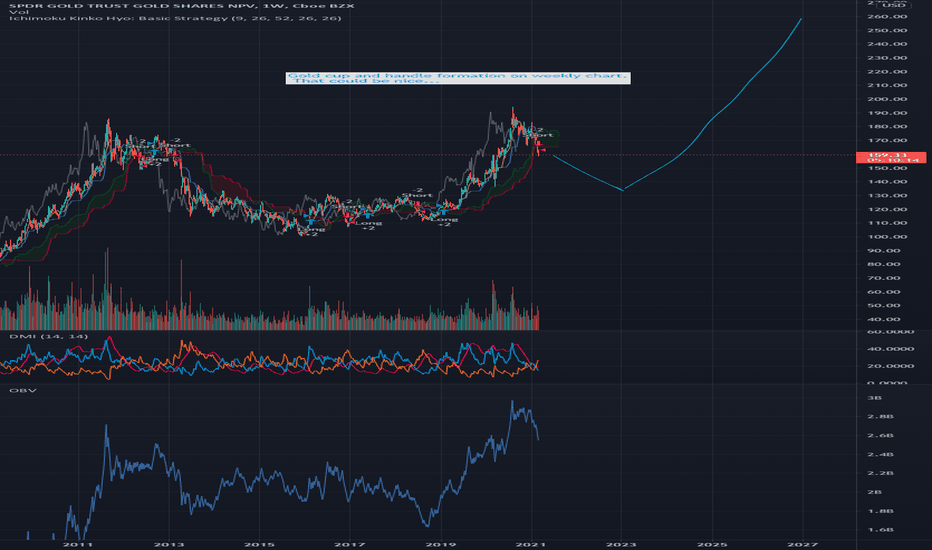Click the 250.00 price axis label

(887, 30)
